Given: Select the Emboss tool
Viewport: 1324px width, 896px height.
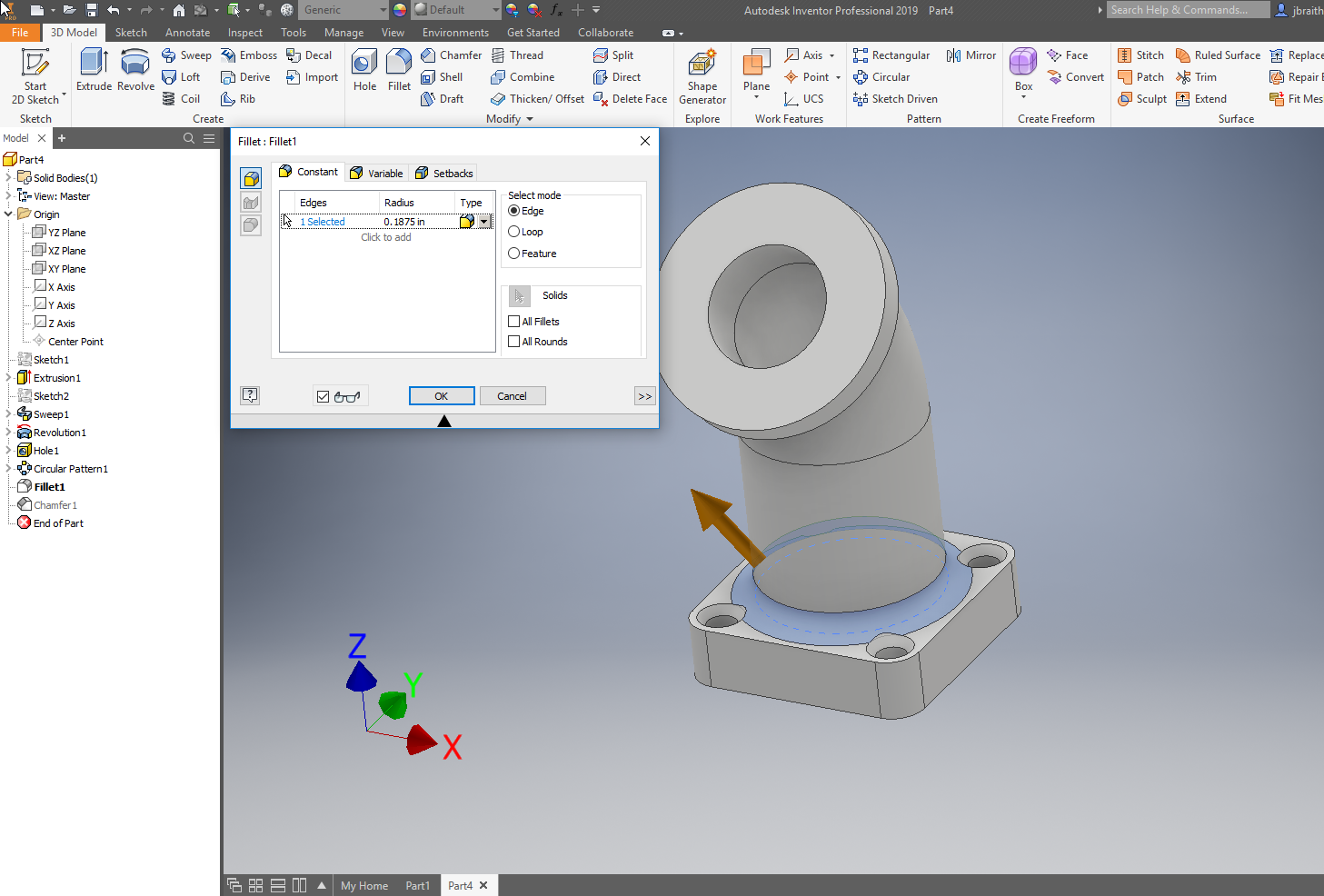Looking at the screenshot, I should click(249, 55).
